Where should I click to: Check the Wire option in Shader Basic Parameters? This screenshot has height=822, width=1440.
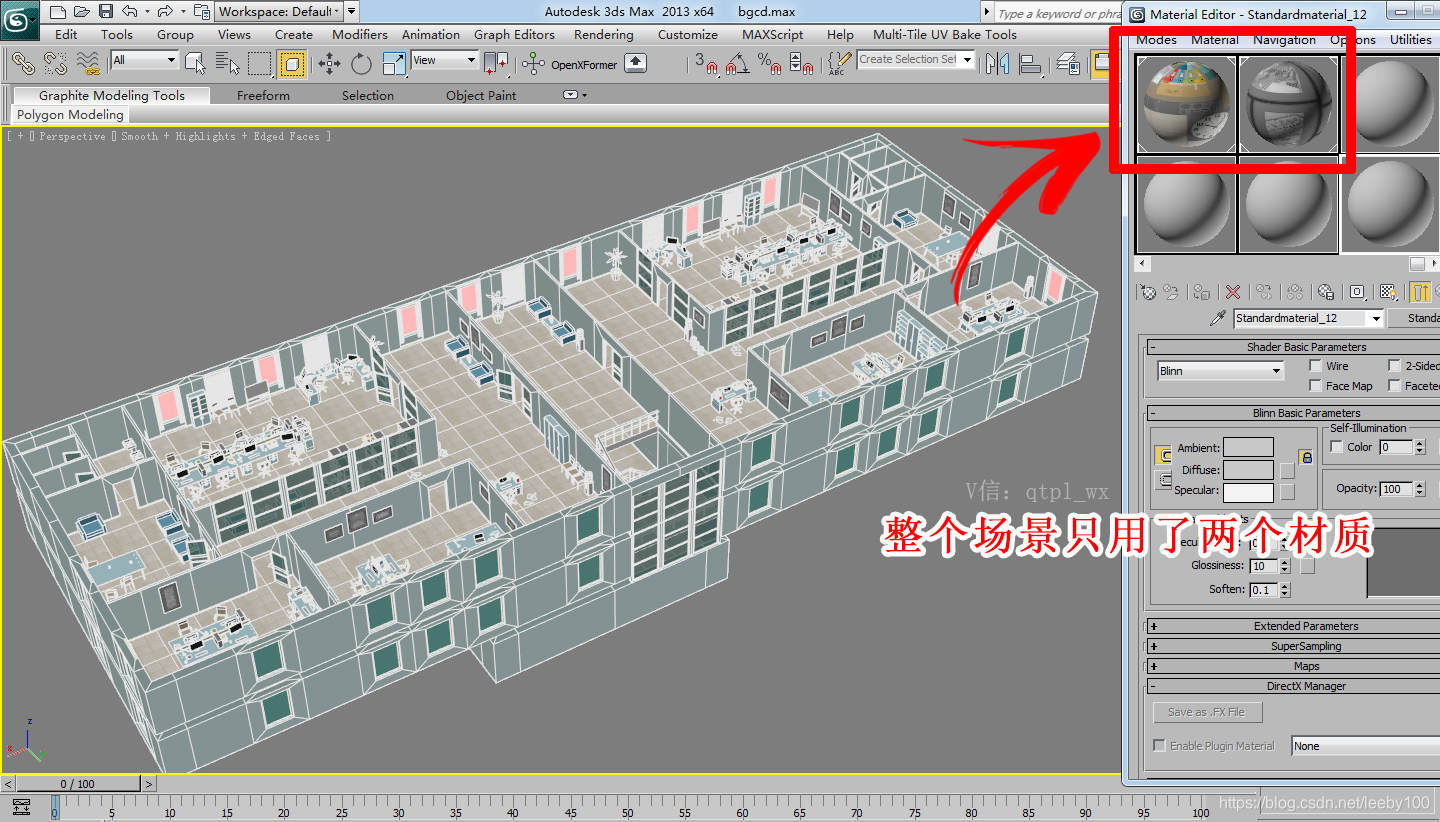pos(1315,366)
